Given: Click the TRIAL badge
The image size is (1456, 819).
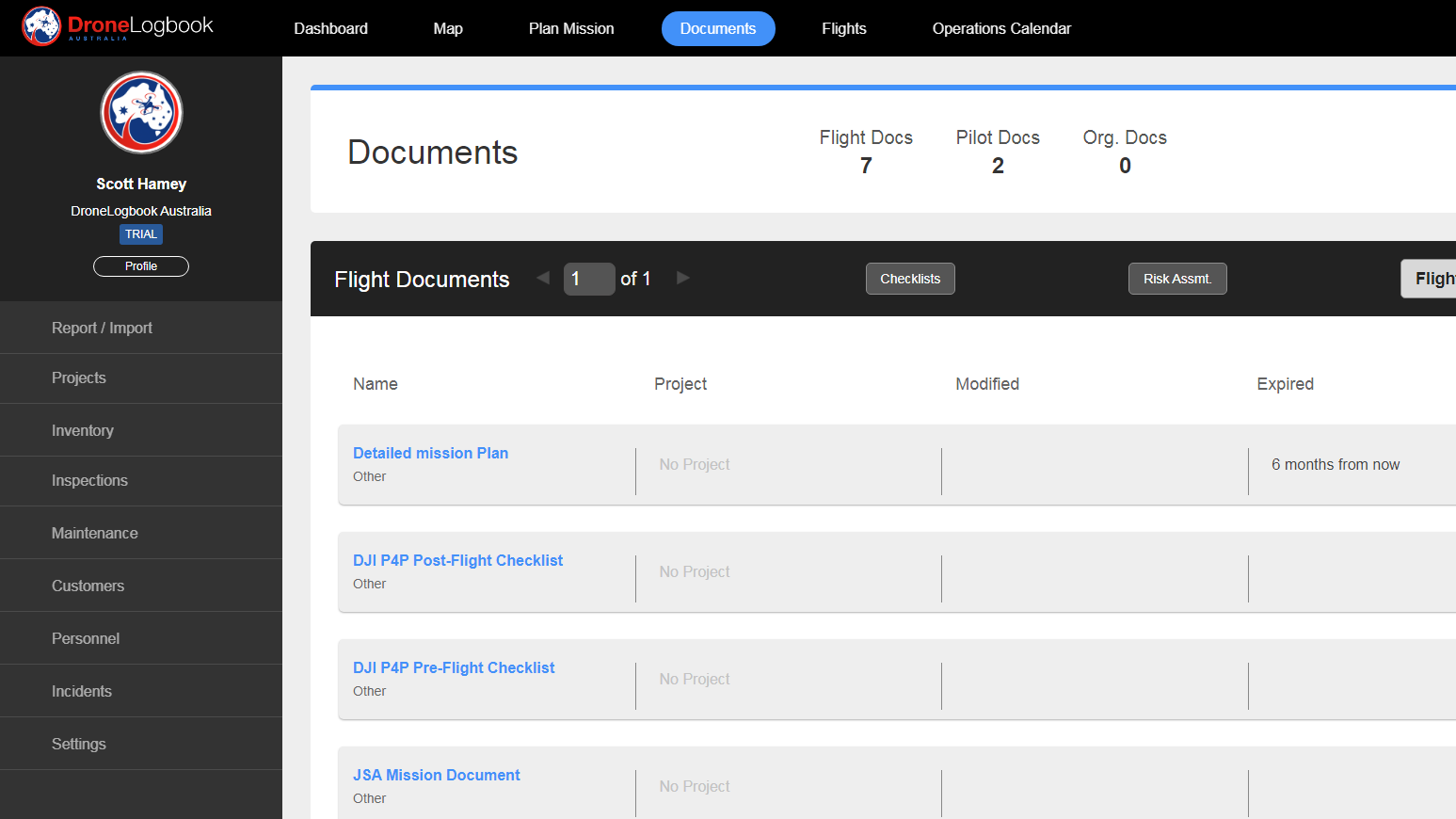Looking at the screenshot, I should (x=141, y=234).
